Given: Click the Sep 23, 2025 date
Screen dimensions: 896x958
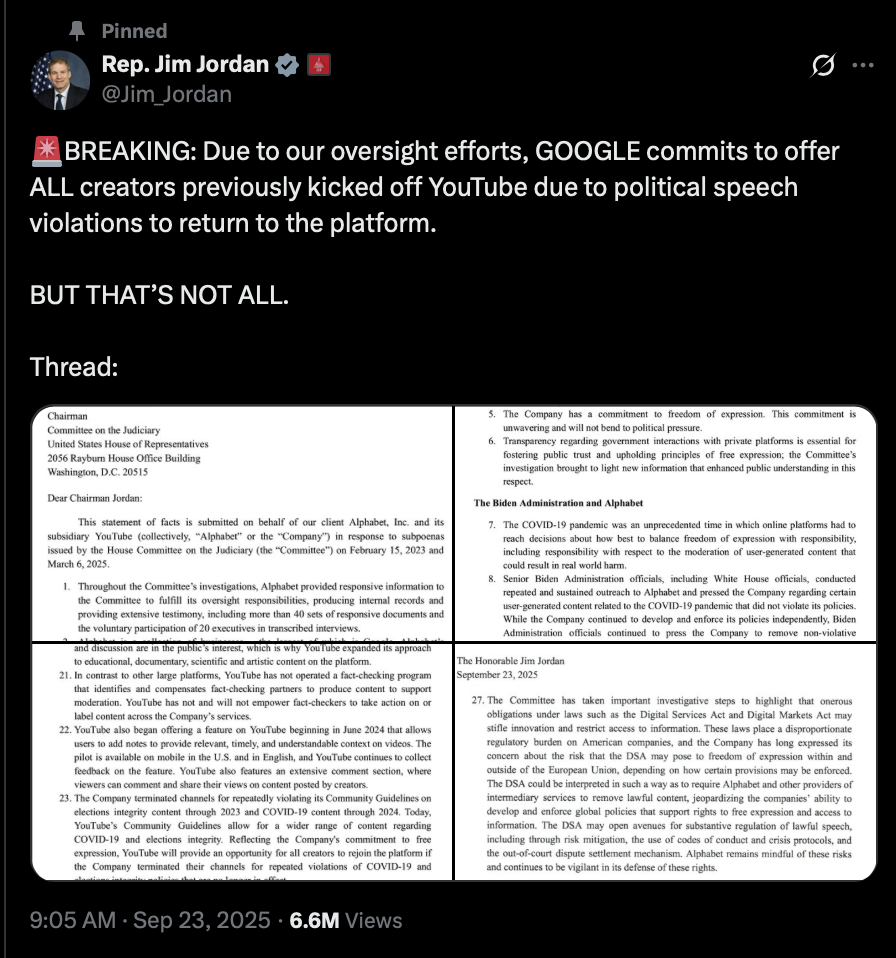Looking at the screenshot, I should 204,919.
